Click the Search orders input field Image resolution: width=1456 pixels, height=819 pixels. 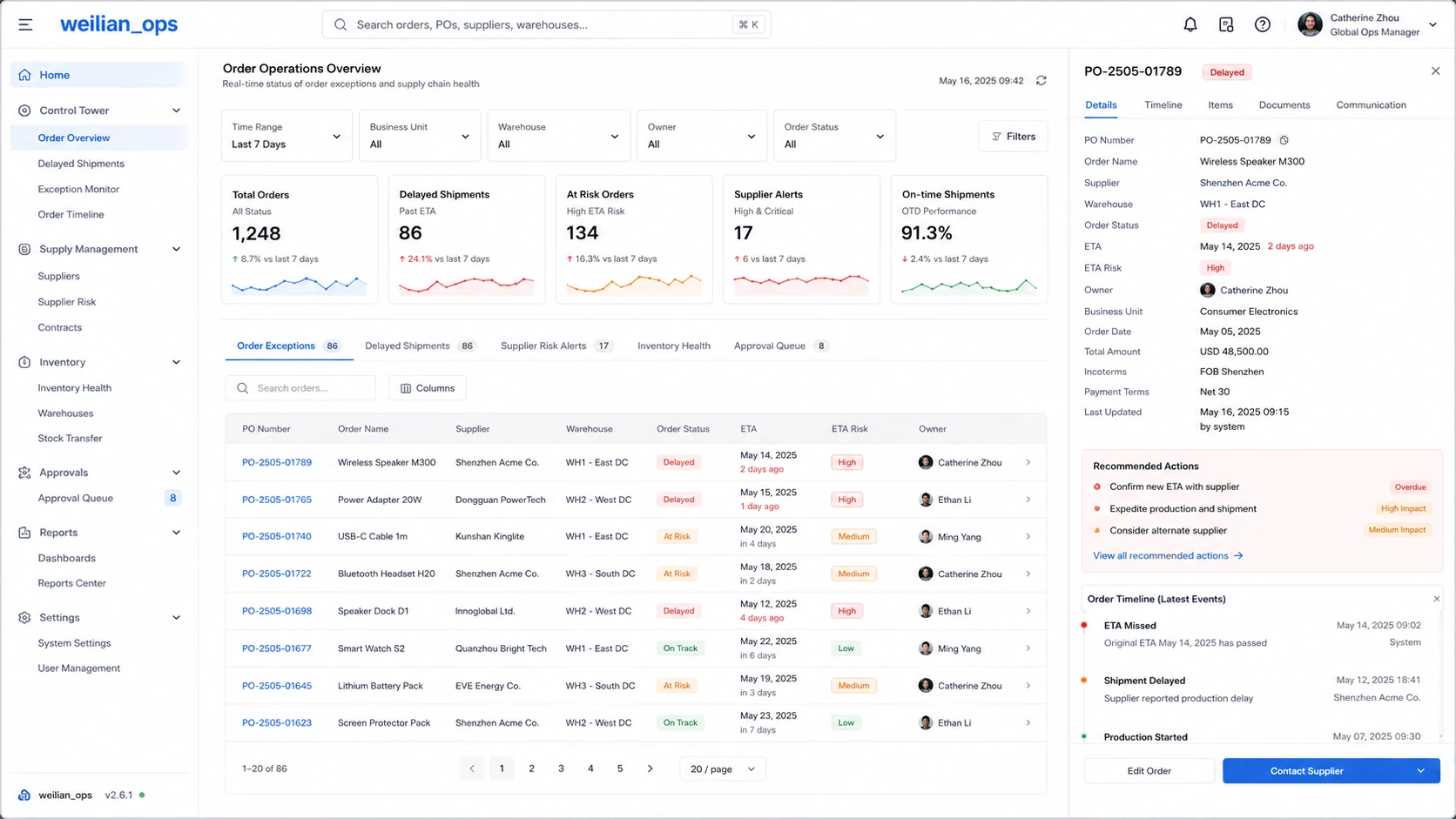300,388
